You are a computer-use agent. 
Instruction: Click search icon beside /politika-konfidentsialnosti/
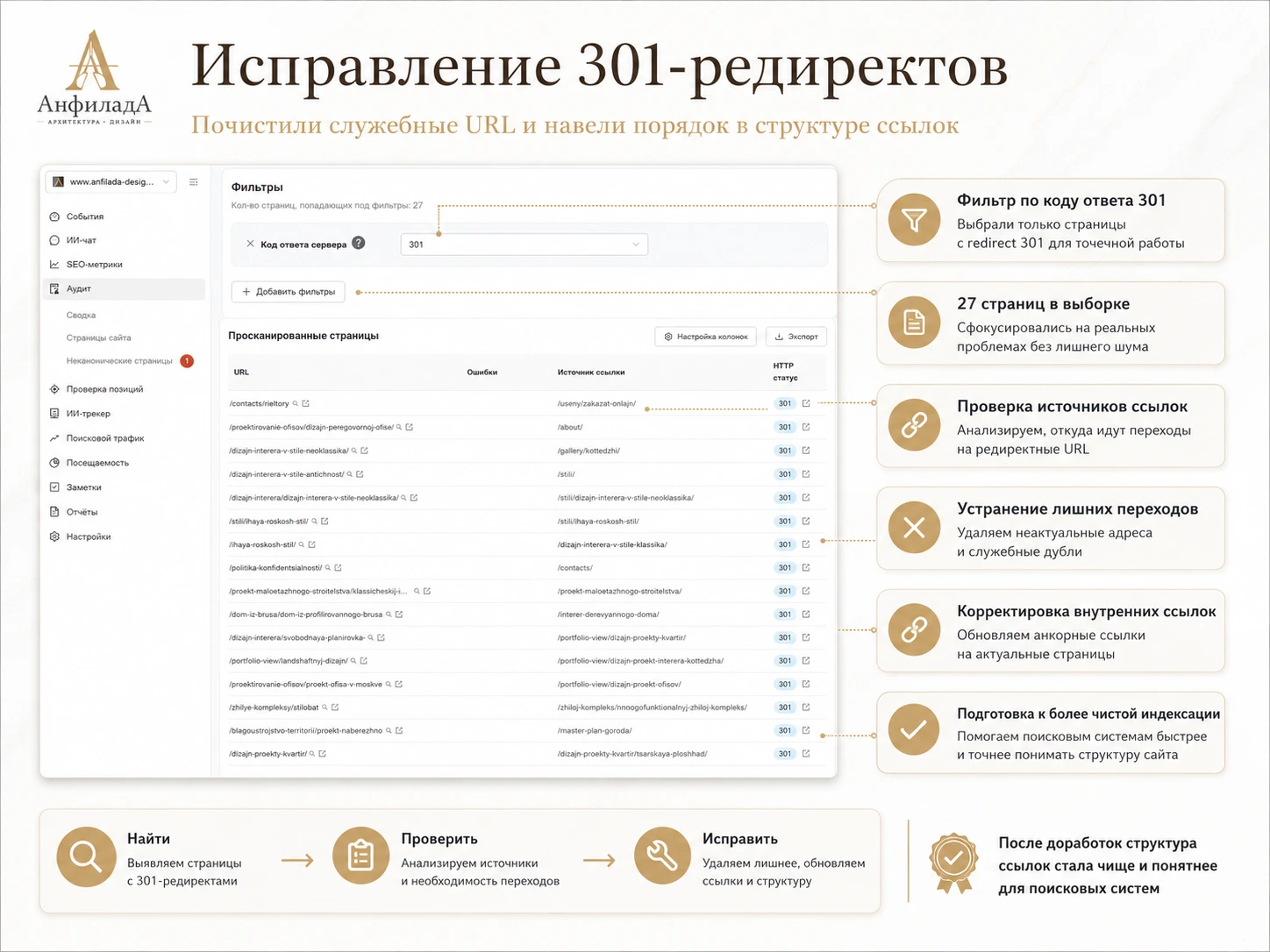coord(328,568)
